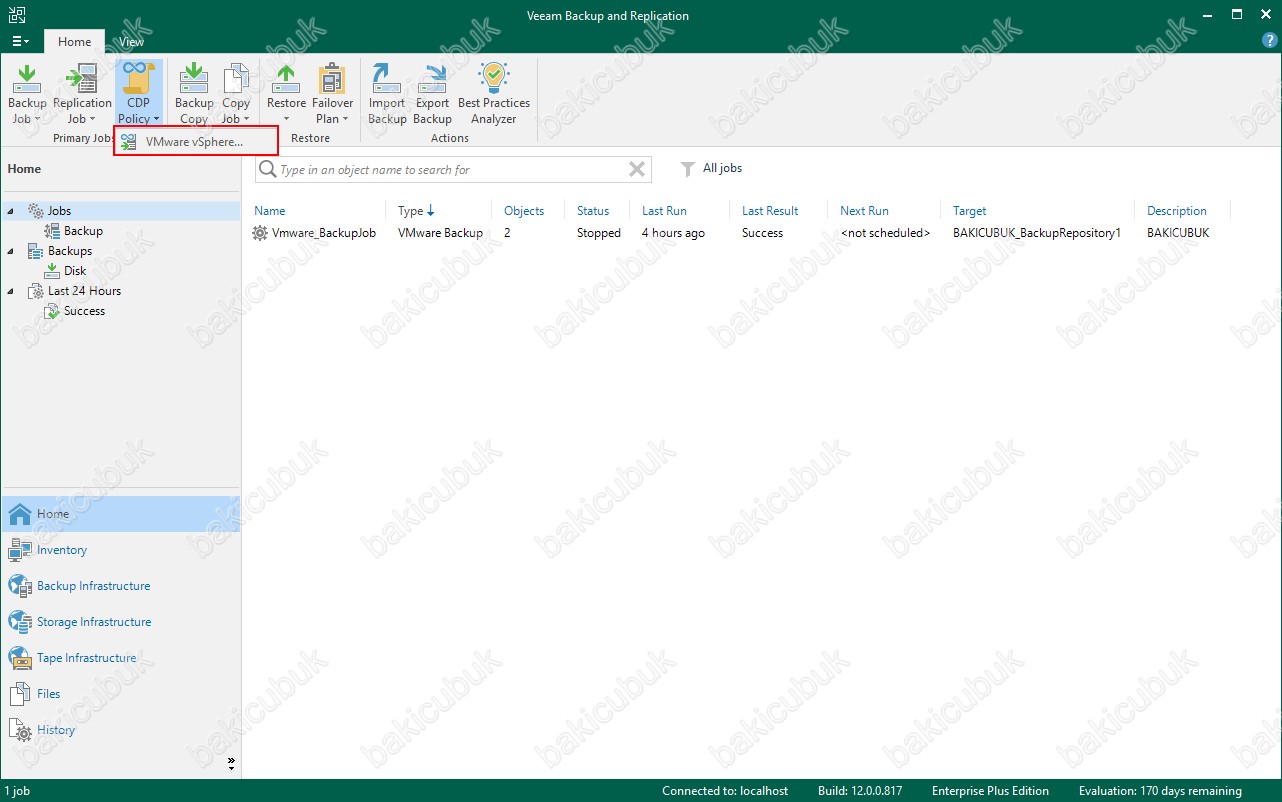The height and width of the screenshot is (802, 1282).
Task: Click the Export Backup ribbon button
Action: pos(432,94)
